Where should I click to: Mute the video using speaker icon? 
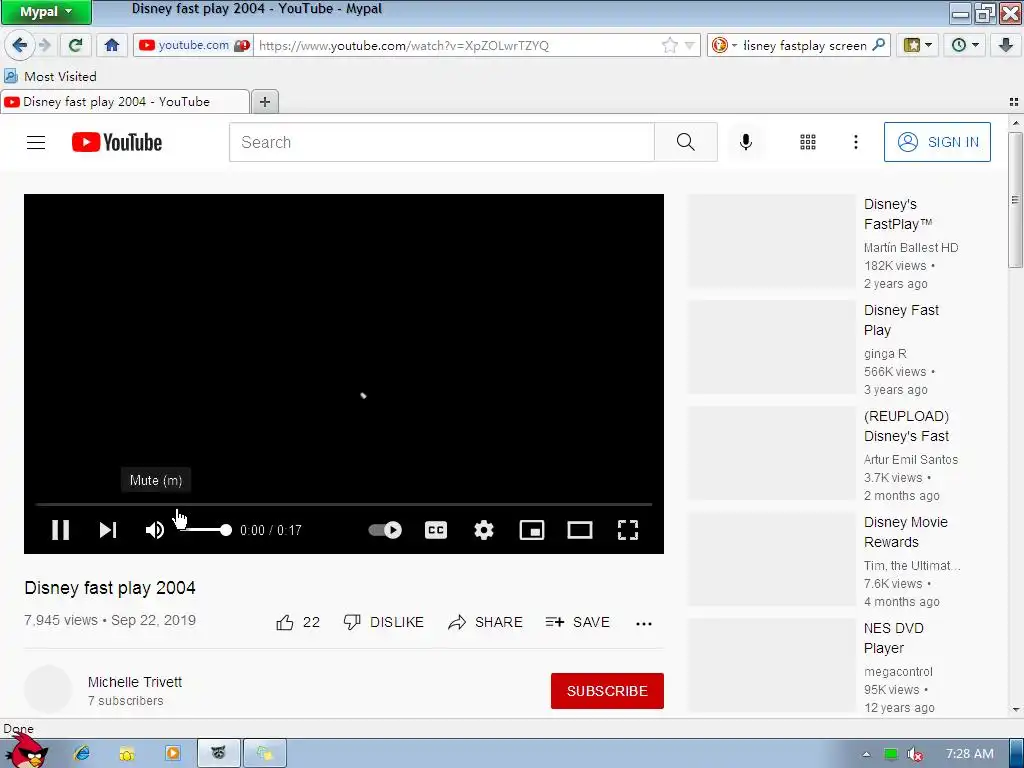pos(155,530)
